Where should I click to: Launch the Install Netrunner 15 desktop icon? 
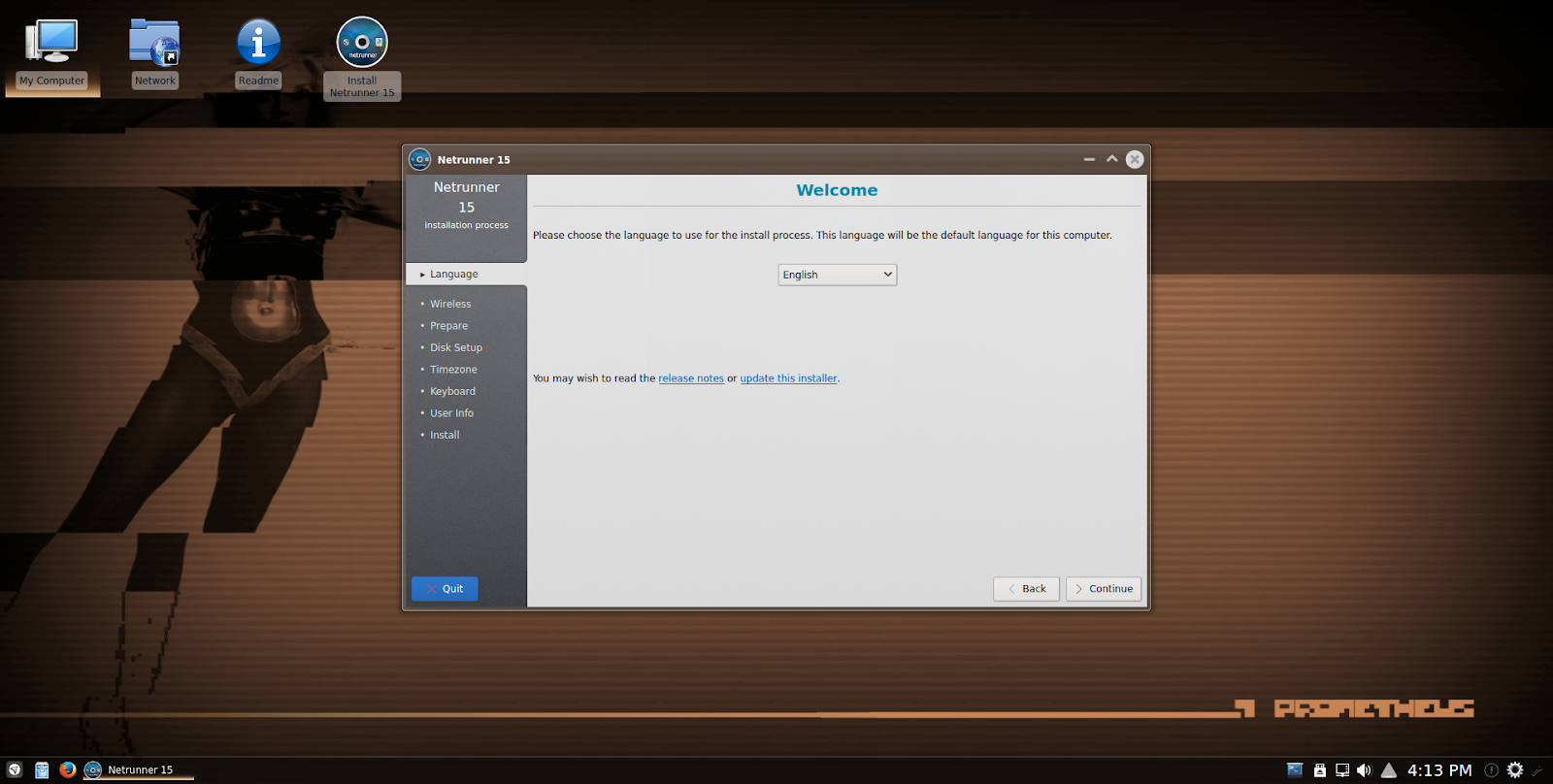pos(362,58)
